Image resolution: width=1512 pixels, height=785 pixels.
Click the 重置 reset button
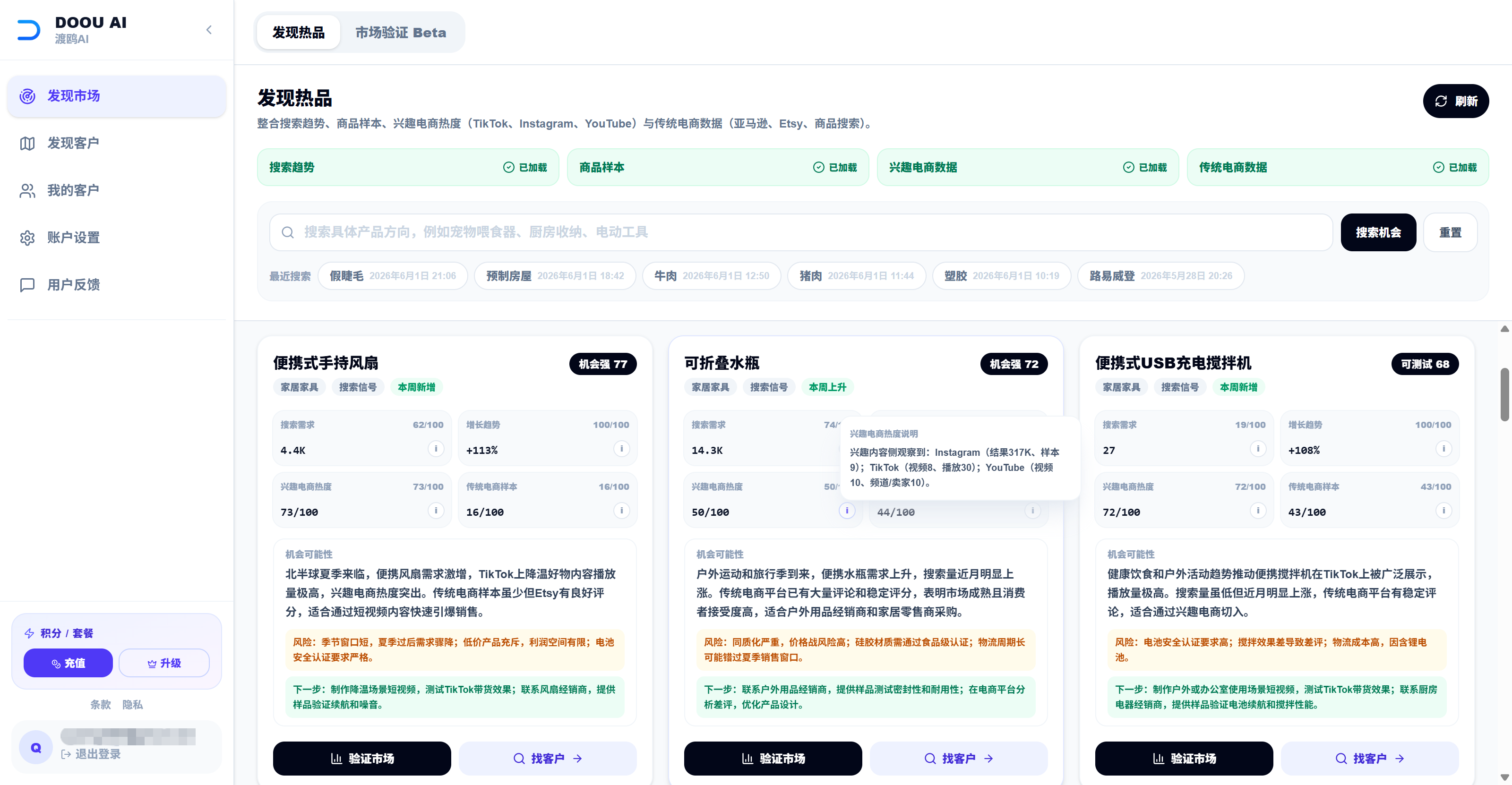coord(1451,232)
